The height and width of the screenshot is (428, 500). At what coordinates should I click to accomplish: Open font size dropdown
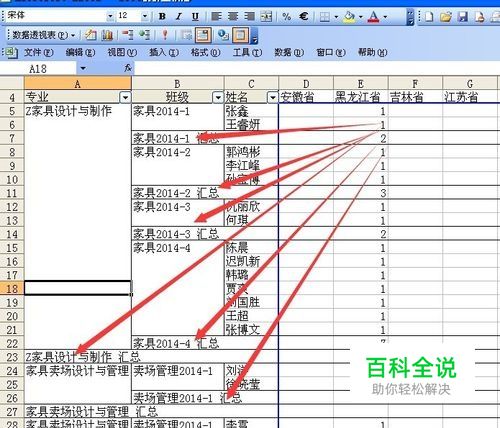tap(145, 16)
